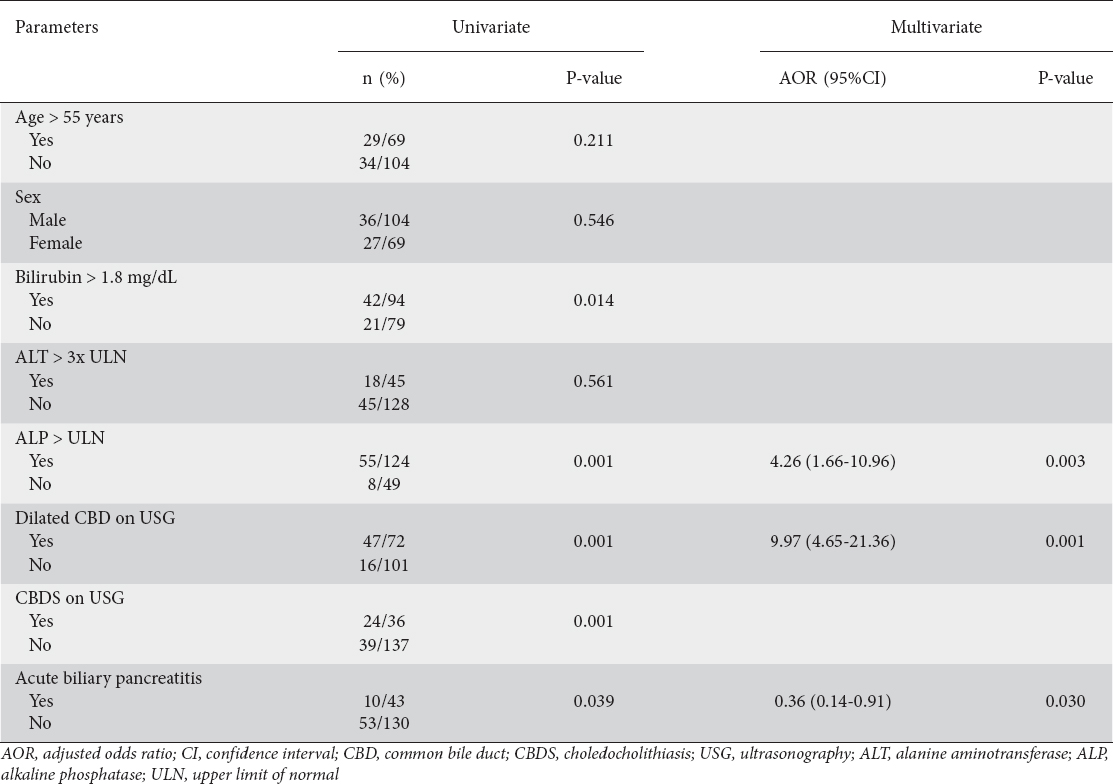Click the 29/69 value cell
This screenshot has width=1113, height=784.
coord(384,140)
